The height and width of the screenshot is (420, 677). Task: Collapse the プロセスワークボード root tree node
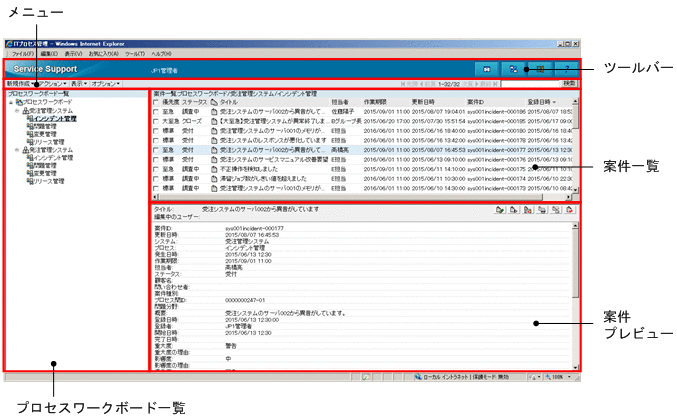point(11,102)
